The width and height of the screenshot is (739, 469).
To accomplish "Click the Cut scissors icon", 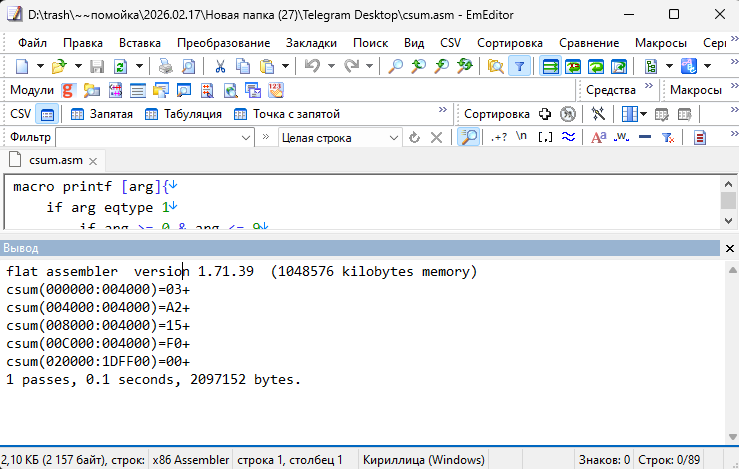I will [219, 67].
